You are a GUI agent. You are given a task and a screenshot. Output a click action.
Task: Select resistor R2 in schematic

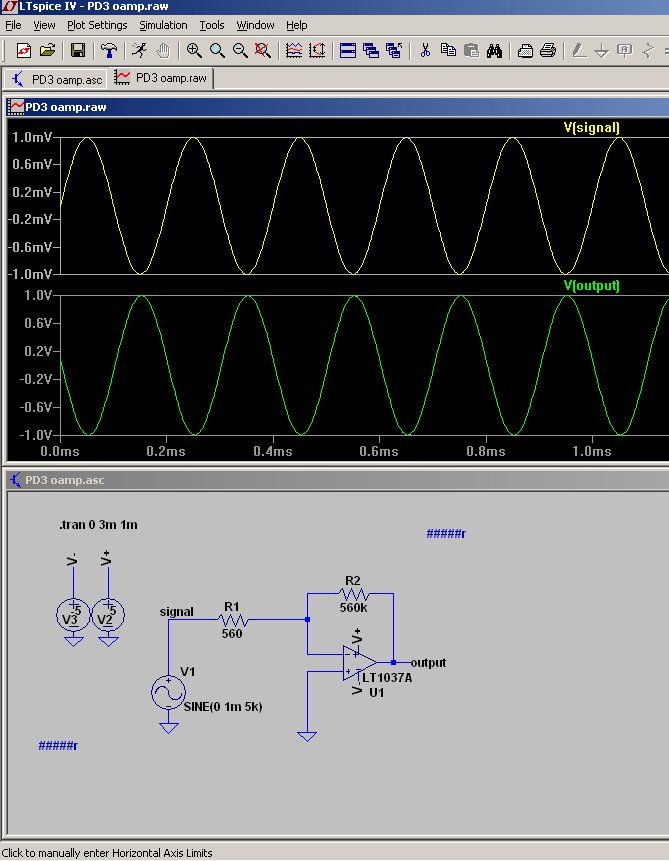pos(354,594)
